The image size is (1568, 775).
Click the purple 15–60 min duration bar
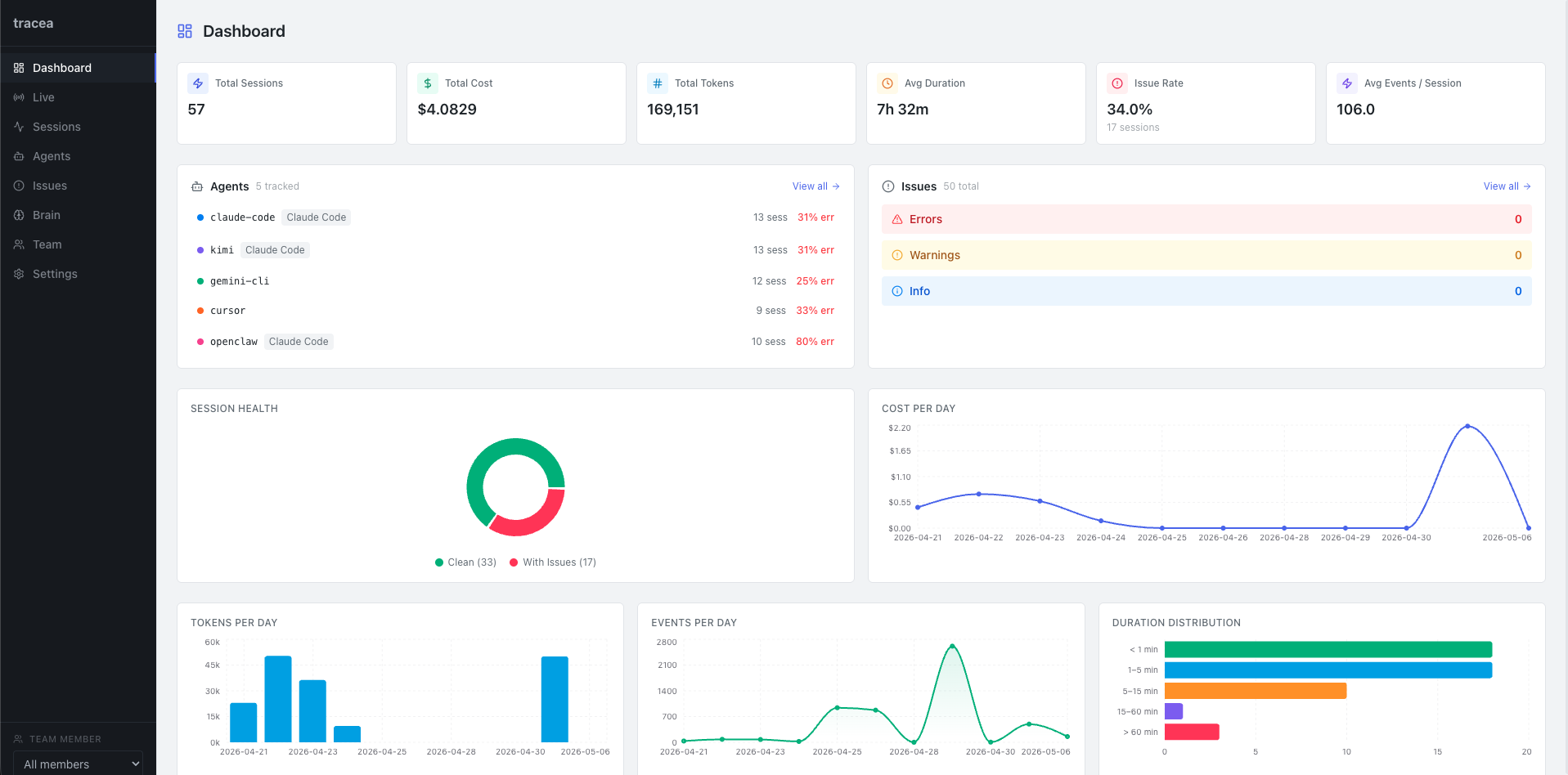pyautogui.click(x=1174, y=711)
